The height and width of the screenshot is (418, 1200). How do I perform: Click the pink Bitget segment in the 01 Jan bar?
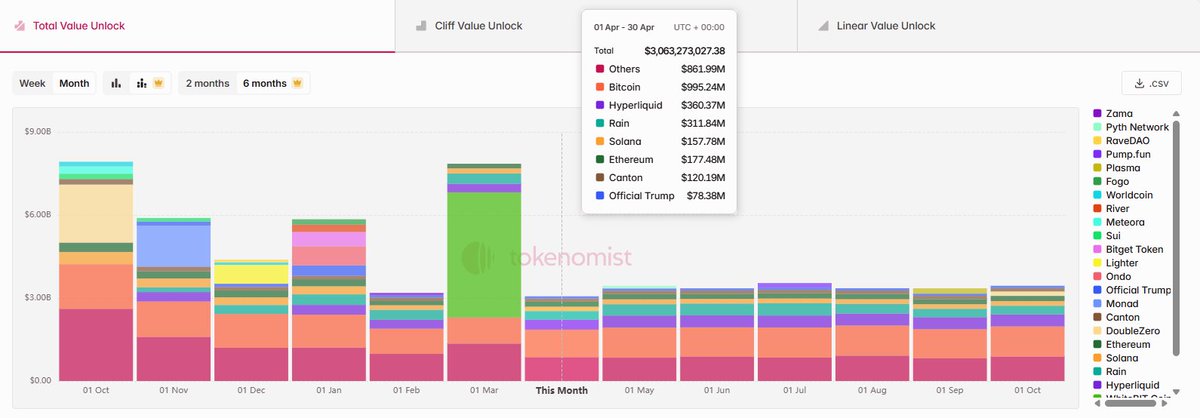tap(328, 239)
